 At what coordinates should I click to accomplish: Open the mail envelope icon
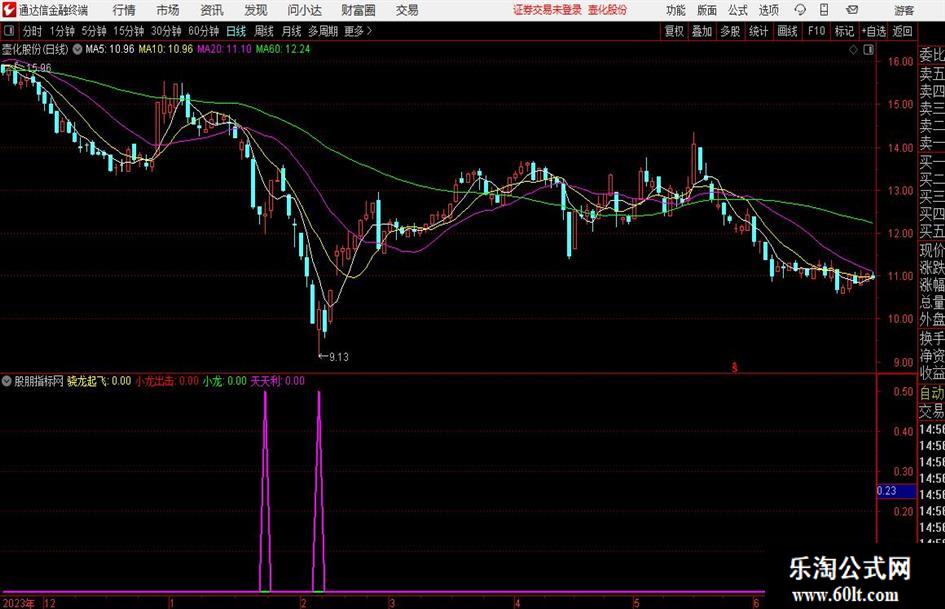pyautogui.click(x=852, y=10)
